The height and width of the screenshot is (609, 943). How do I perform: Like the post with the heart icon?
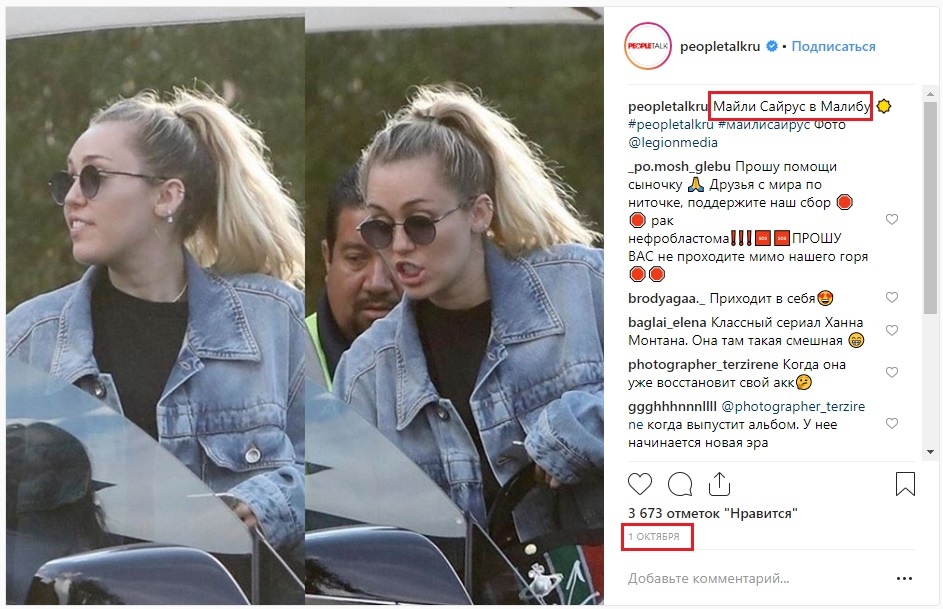640,484
